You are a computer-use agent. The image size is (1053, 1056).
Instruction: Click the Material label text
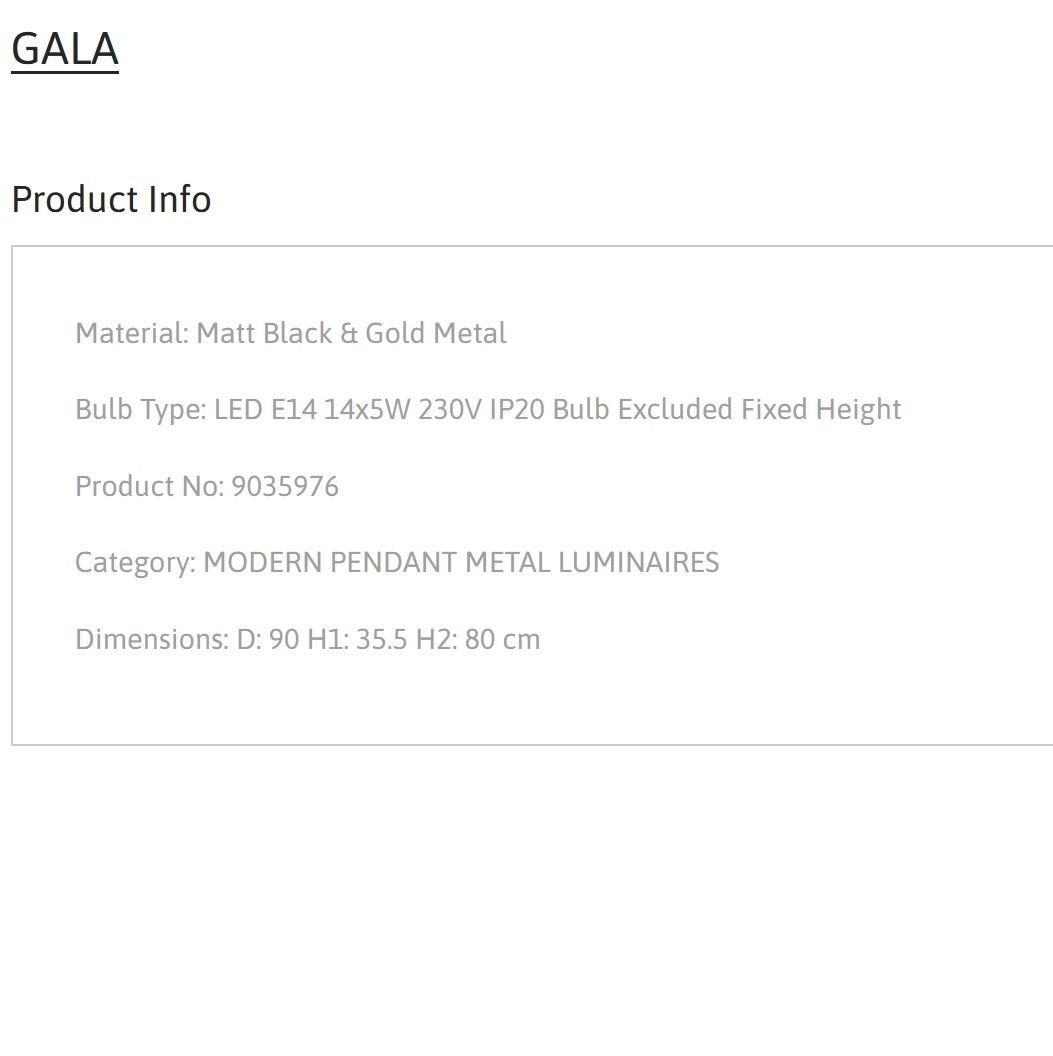click(x=132, y=333)
